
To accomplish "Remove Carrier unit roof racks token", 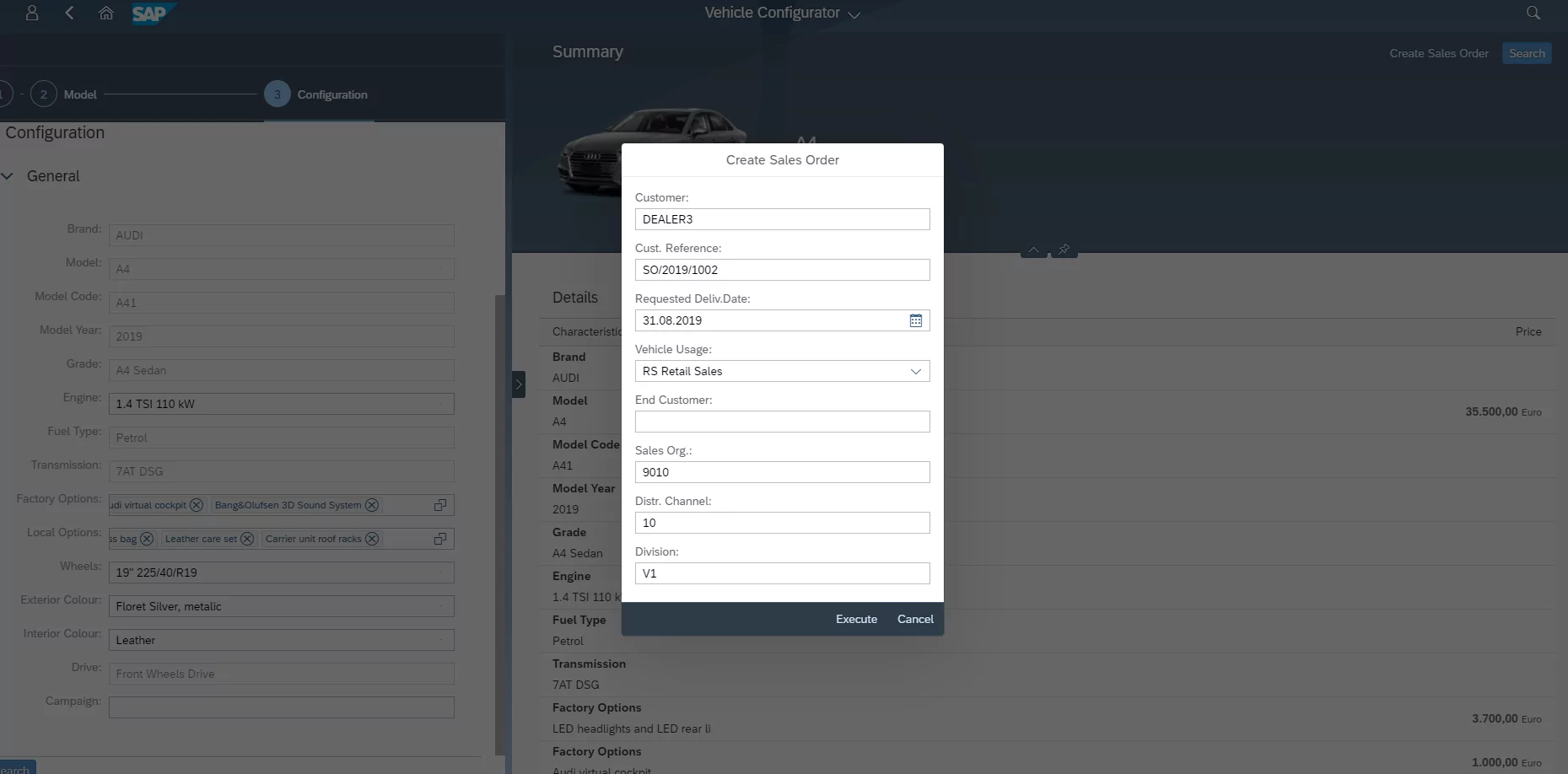I will [x=372, y=539].
